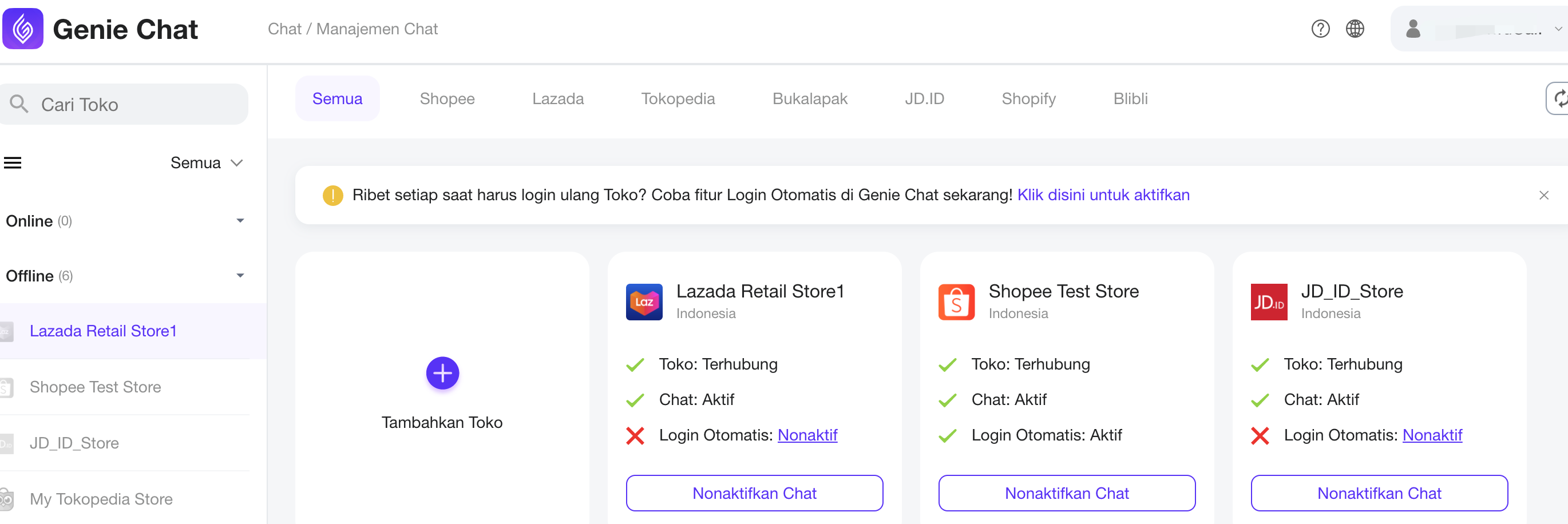The image size is (1568, 524).
Task: Click the Cari Toko search field
Action: [x=124, y=104]
